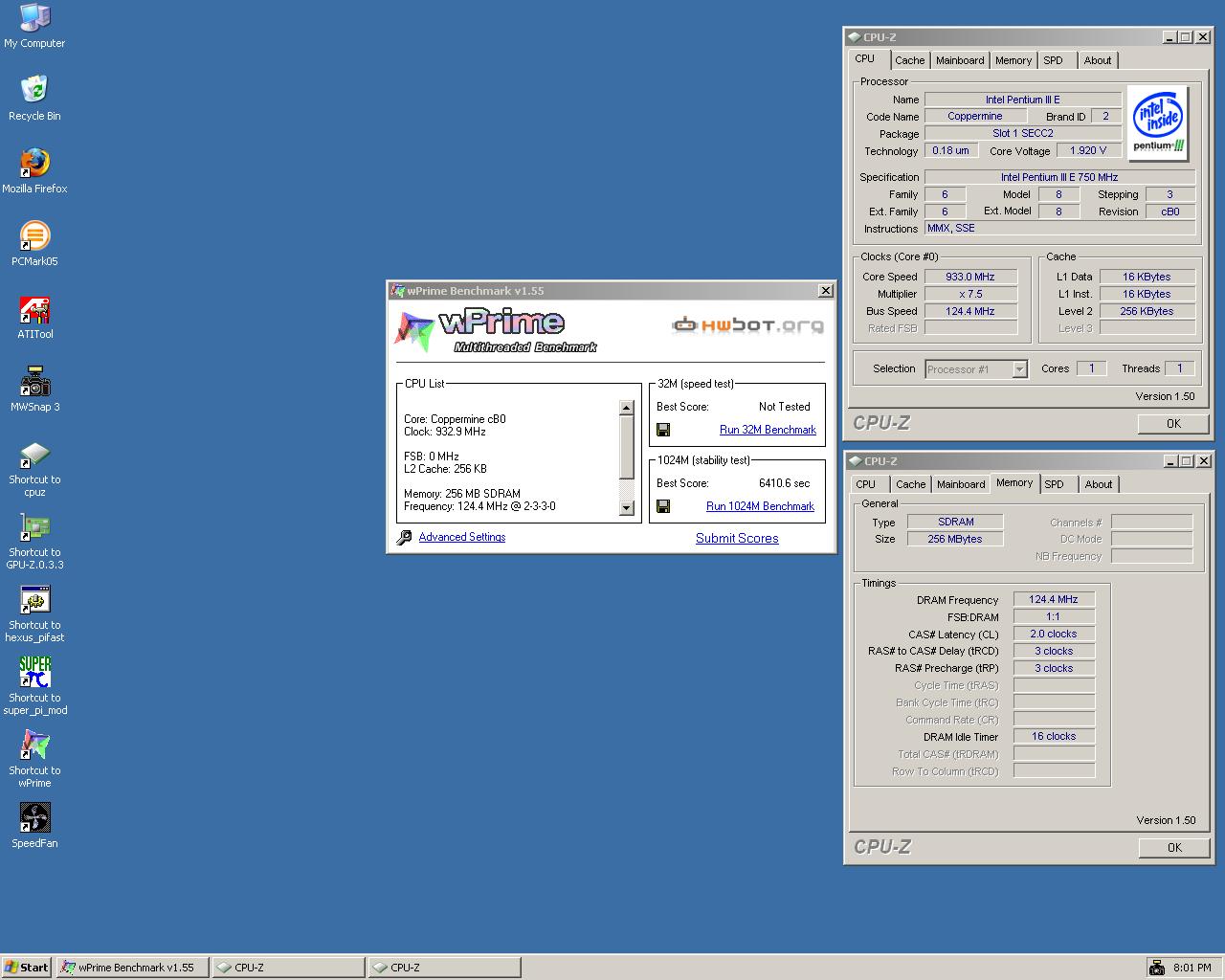This screenshot has height=980, width=1225.
Task: Run the 32M Benchmark link
Action: click(x=768, y=430)
